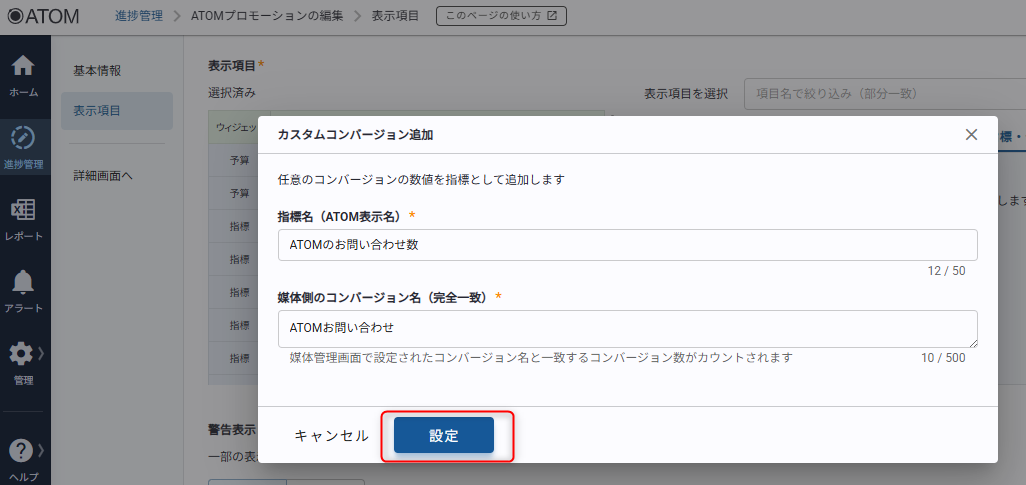Click the 指標名 (ATOM表示名) input field
This screenshot has width=1026, height=485.
[x=627, y=245]
